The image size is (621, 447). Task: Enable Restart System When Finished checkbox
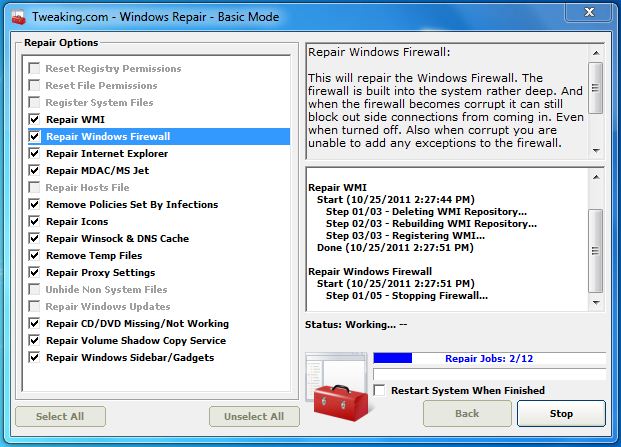[379, 390]
